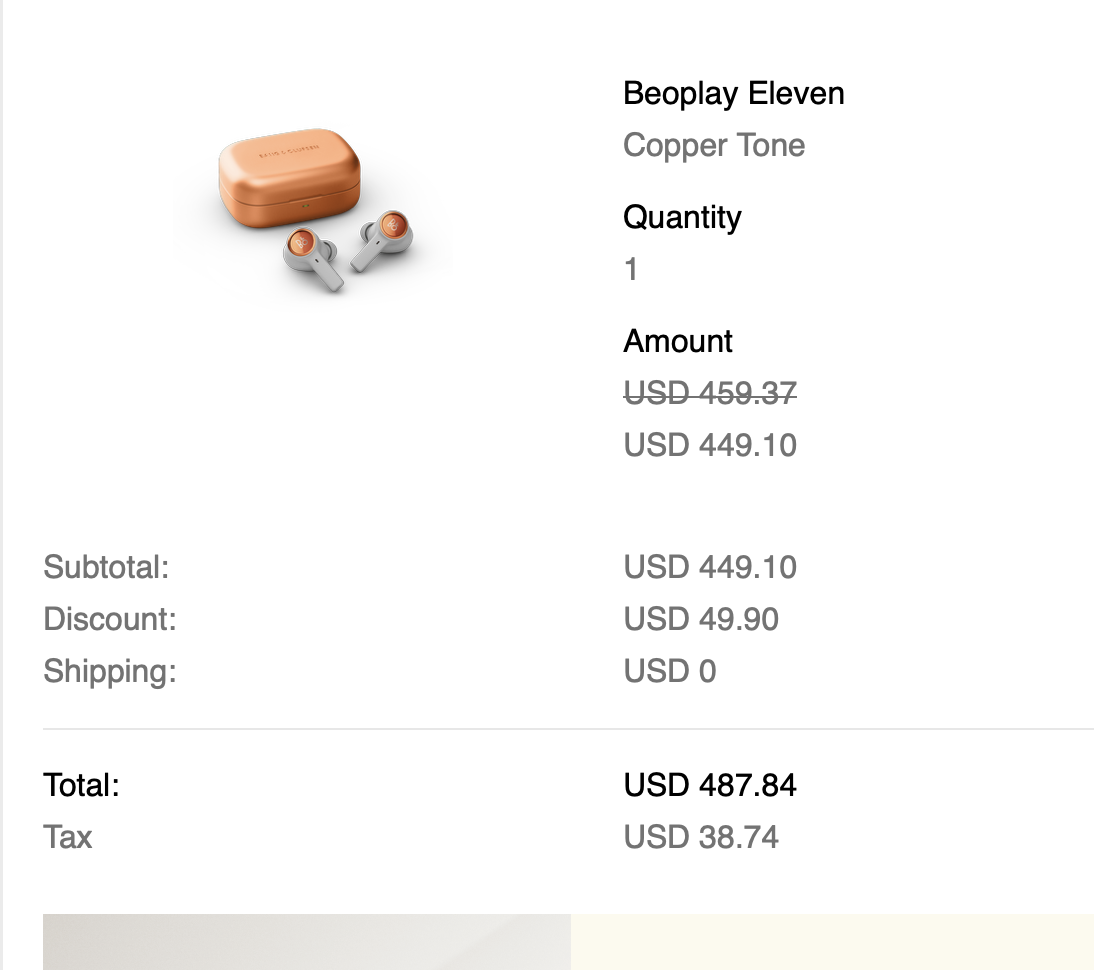The image size is (1094, 970).
Task: Click the Subtotal value USD 449.10
Action: [710, 567]
